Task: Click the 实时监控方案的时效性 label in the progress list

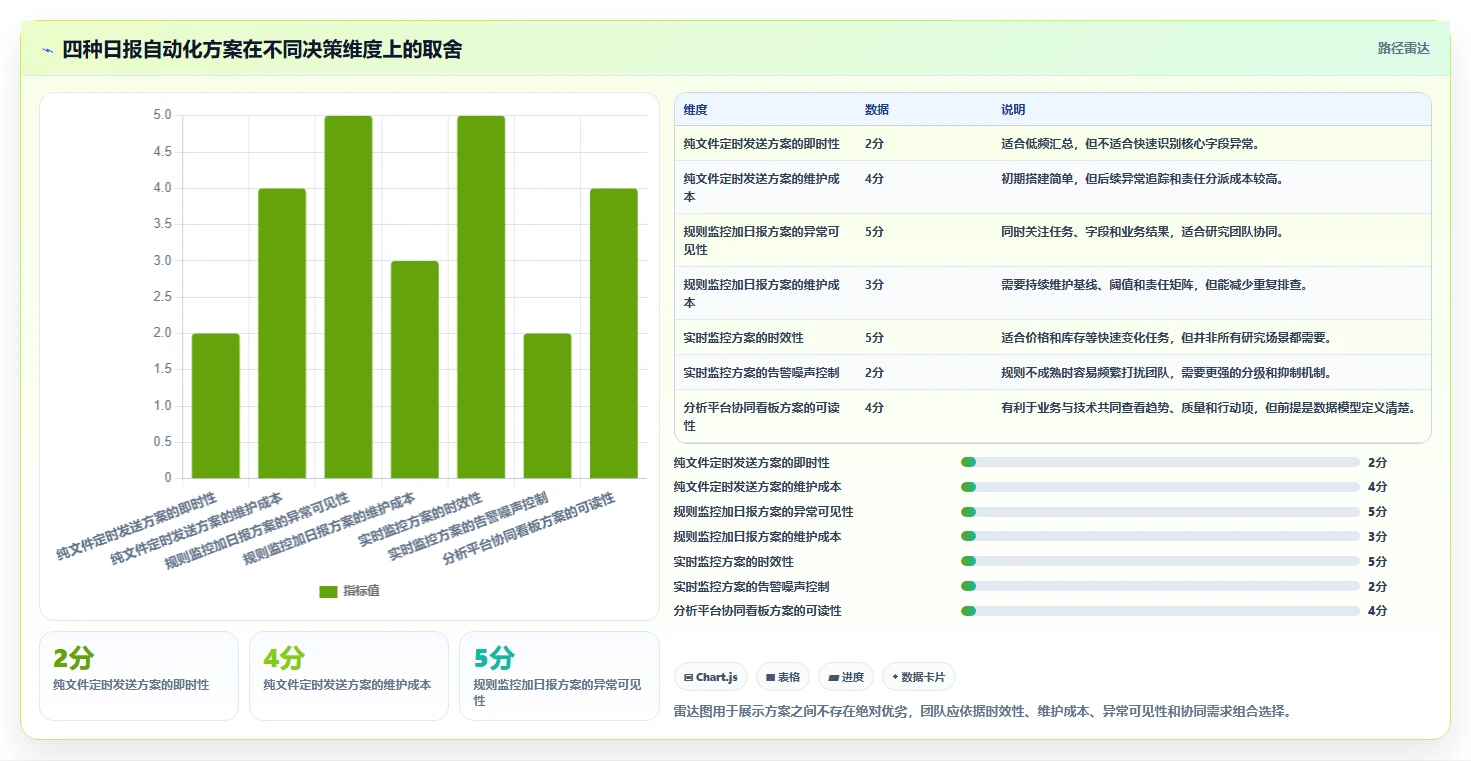Action: pyautogui.click(x=734, y=562)
